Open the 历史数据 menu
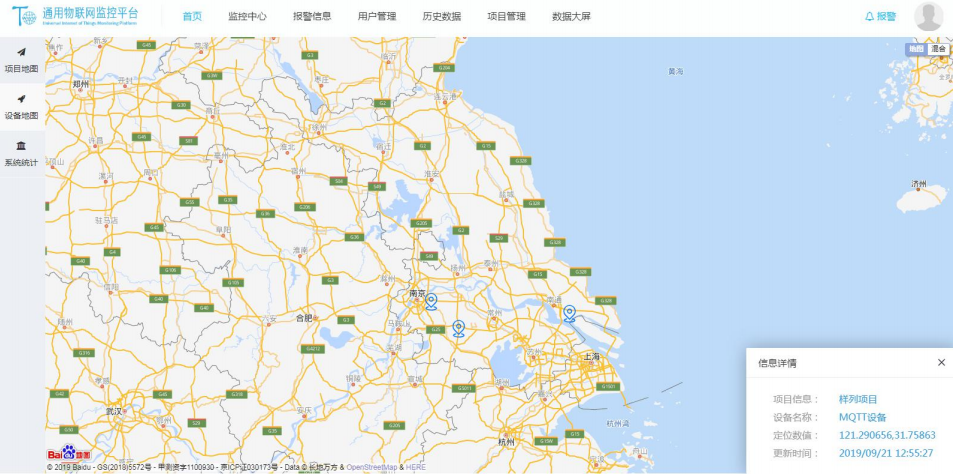953x474 pixels. tap(441, 17)
